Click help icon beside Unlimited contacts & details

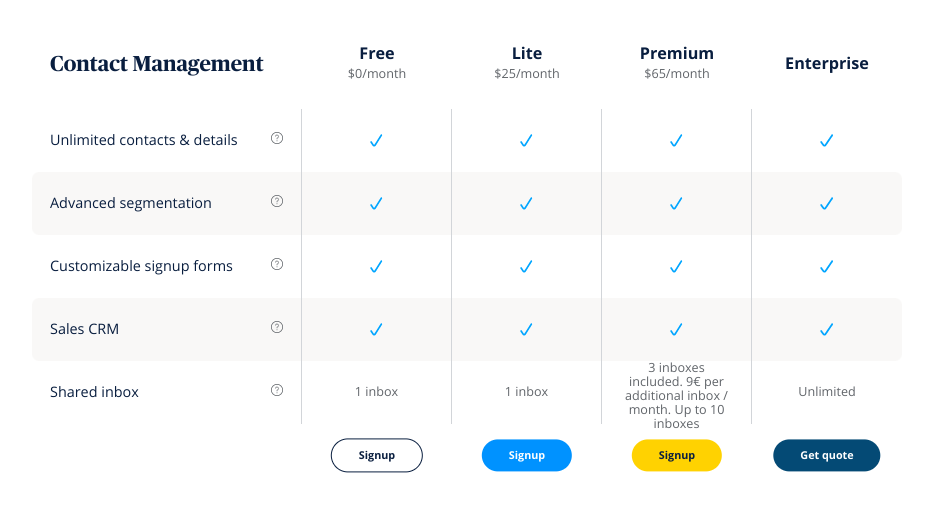(277, 139)
